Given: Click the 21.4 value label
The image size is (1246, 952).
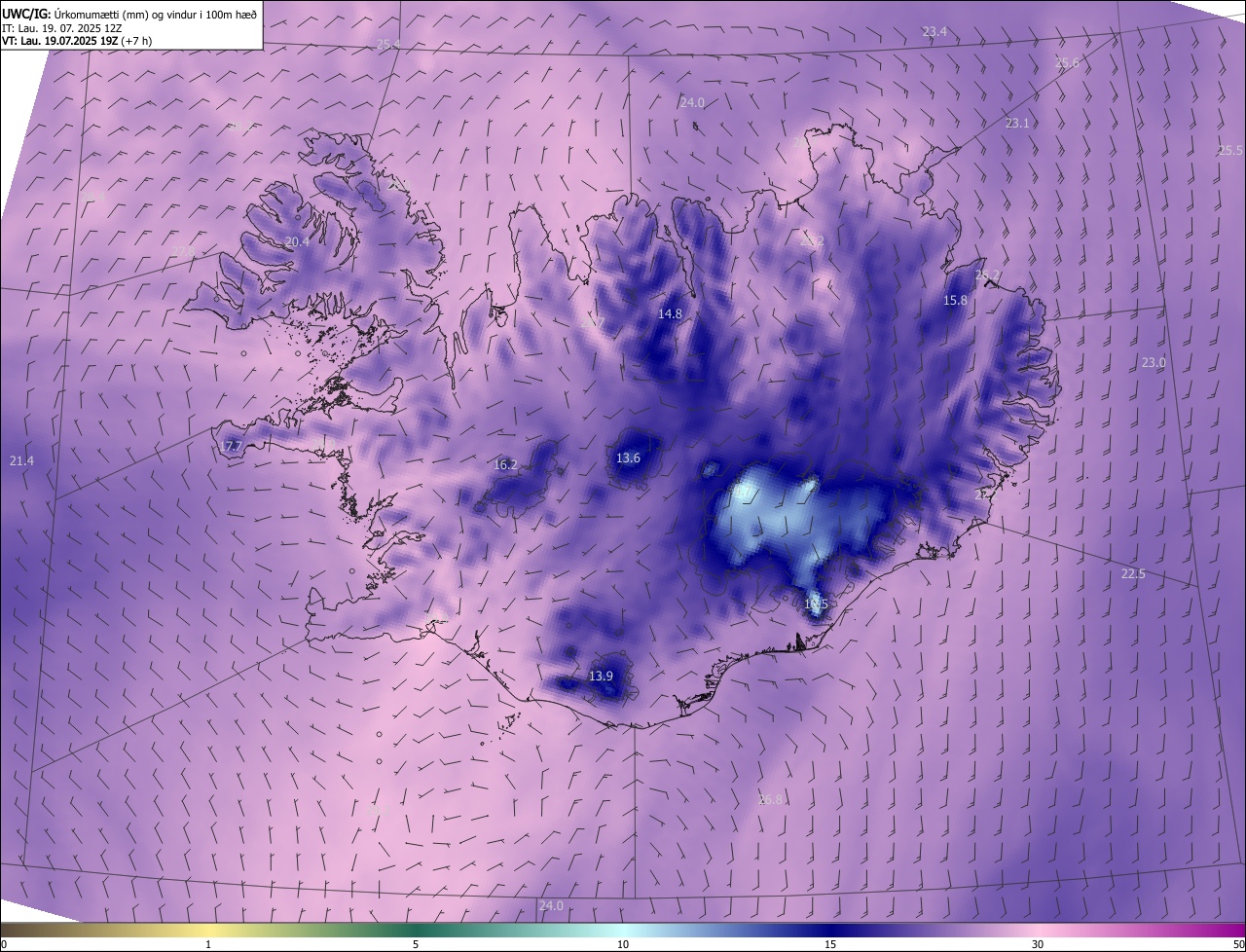Looking at the screenshot, I should coord(20,460).
